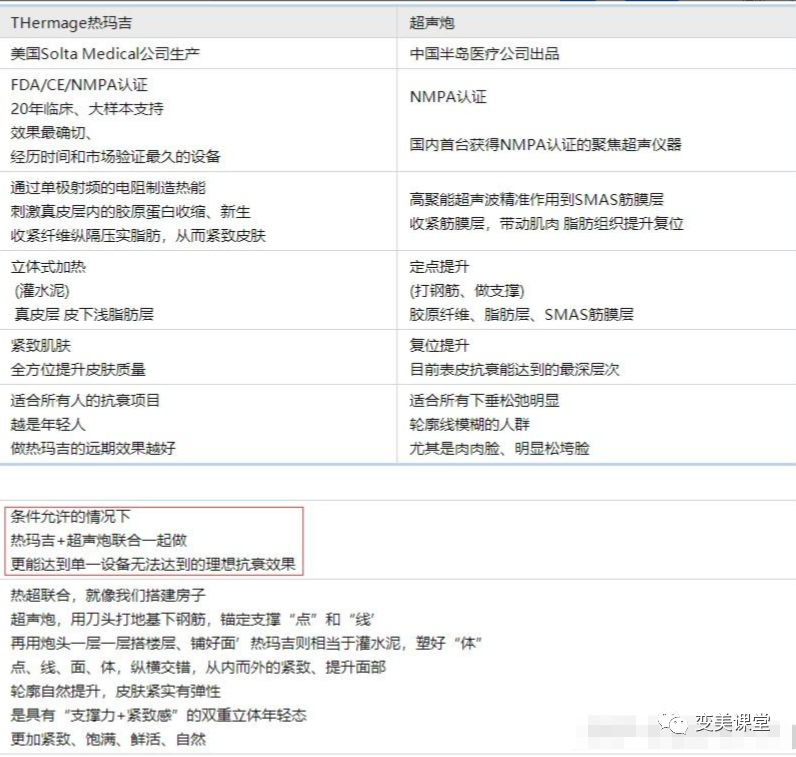Viewport: 796px width, 757px height.
Task: Click the line beginning '再用炮头一层一层搭楼层'
Action: [246, 643]
